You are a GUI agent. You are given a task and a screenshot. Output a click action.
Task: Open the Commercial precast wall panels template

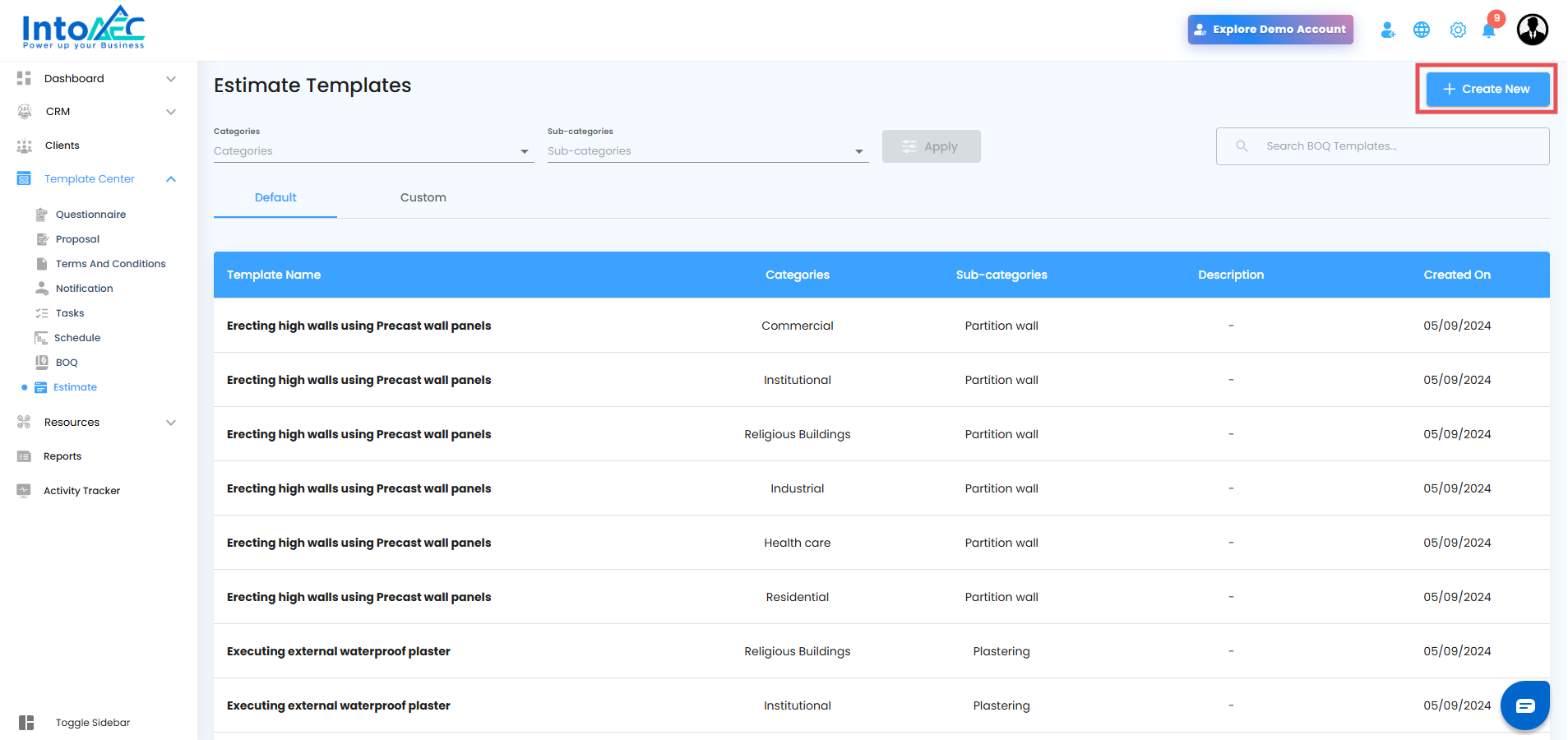(x=358, y=326)
